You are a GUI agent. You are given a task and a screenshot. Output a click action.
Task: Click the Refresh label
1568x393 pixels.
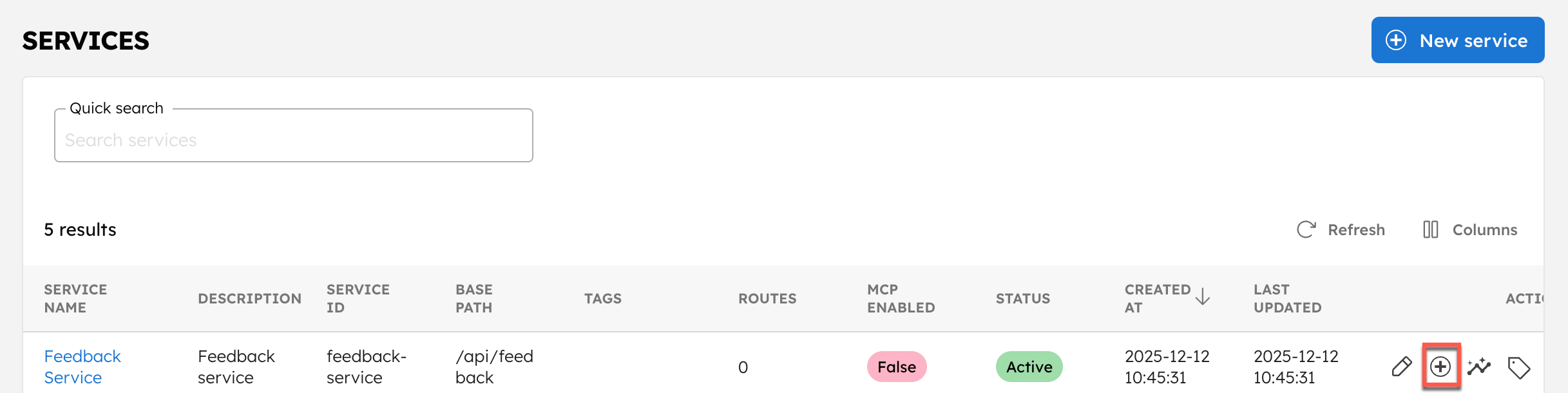[x=1357, y=229]
